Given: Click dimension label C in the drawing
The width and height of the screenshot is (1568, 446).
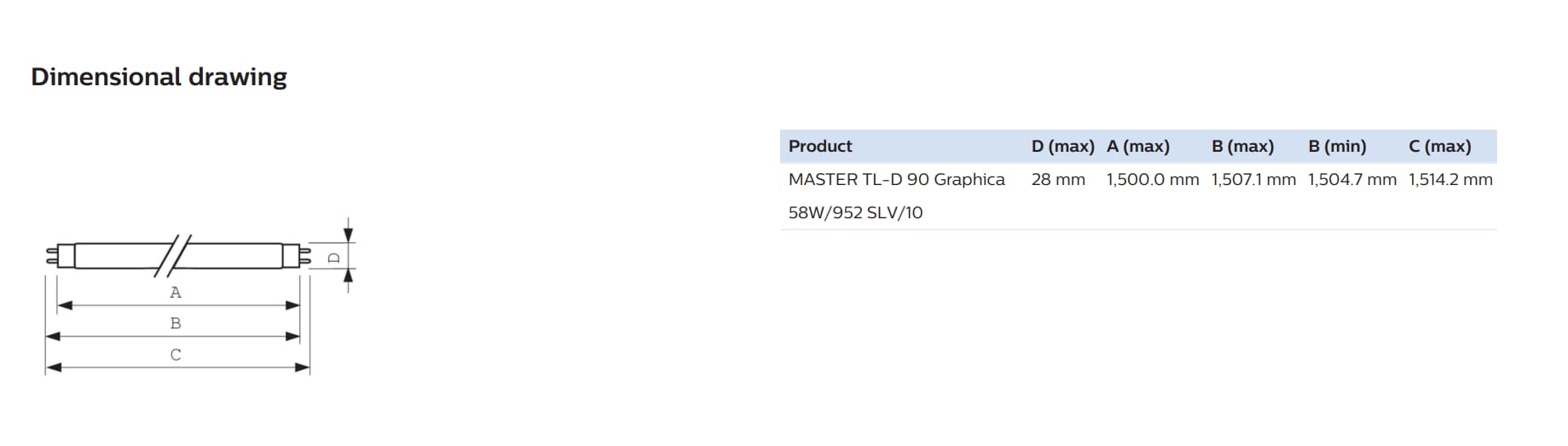Looking at the screenshot, I should 176,355.
